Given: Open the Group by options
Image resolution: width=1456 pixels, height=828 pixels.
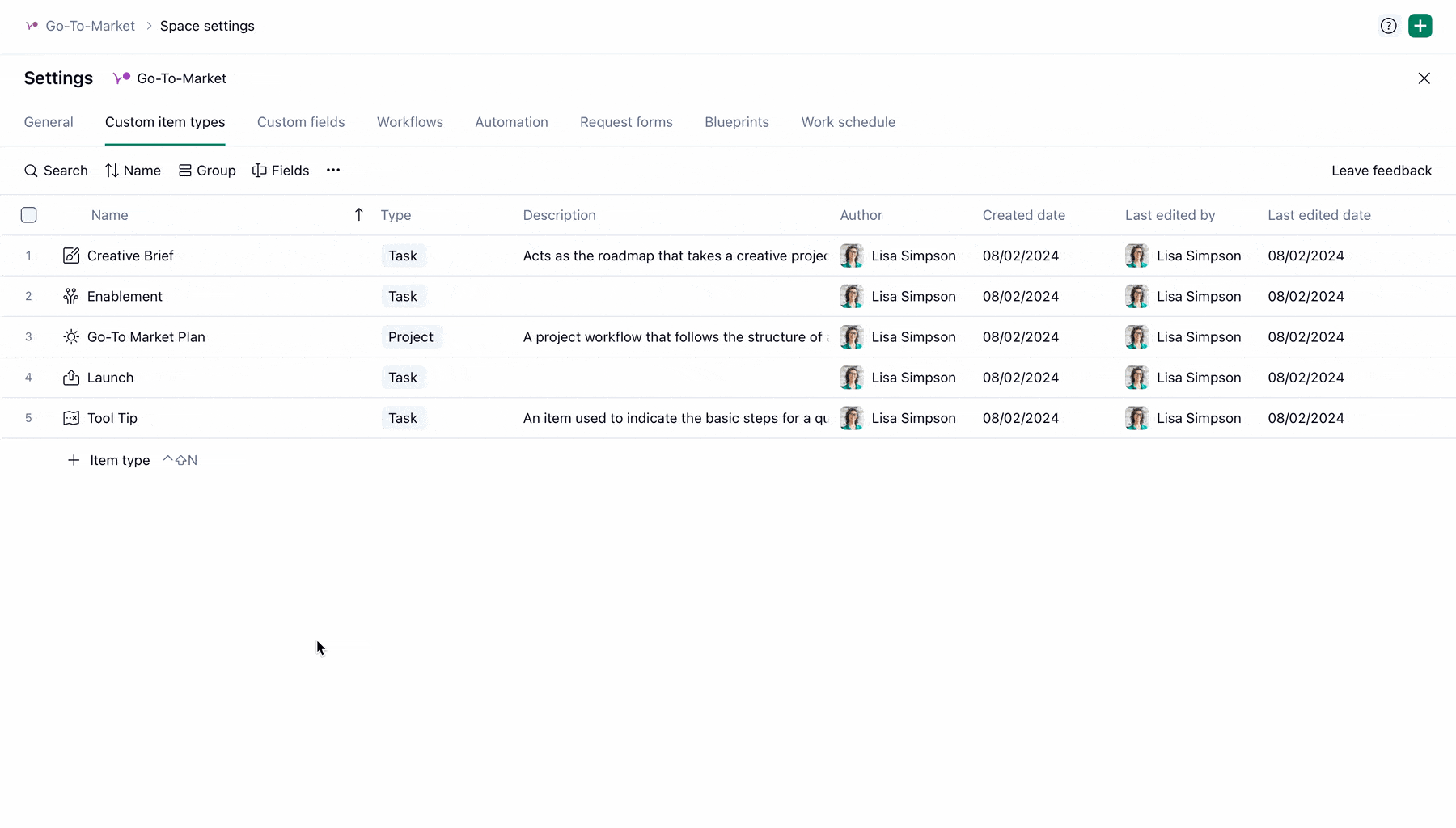Looking at the screenshot, I should click(207, 171).
